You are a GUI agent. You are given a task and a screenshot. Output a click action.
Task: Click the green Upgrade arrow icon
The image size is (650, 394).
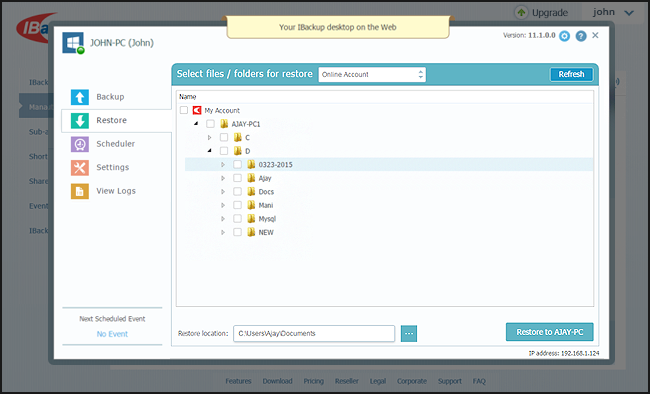[521, 12]
